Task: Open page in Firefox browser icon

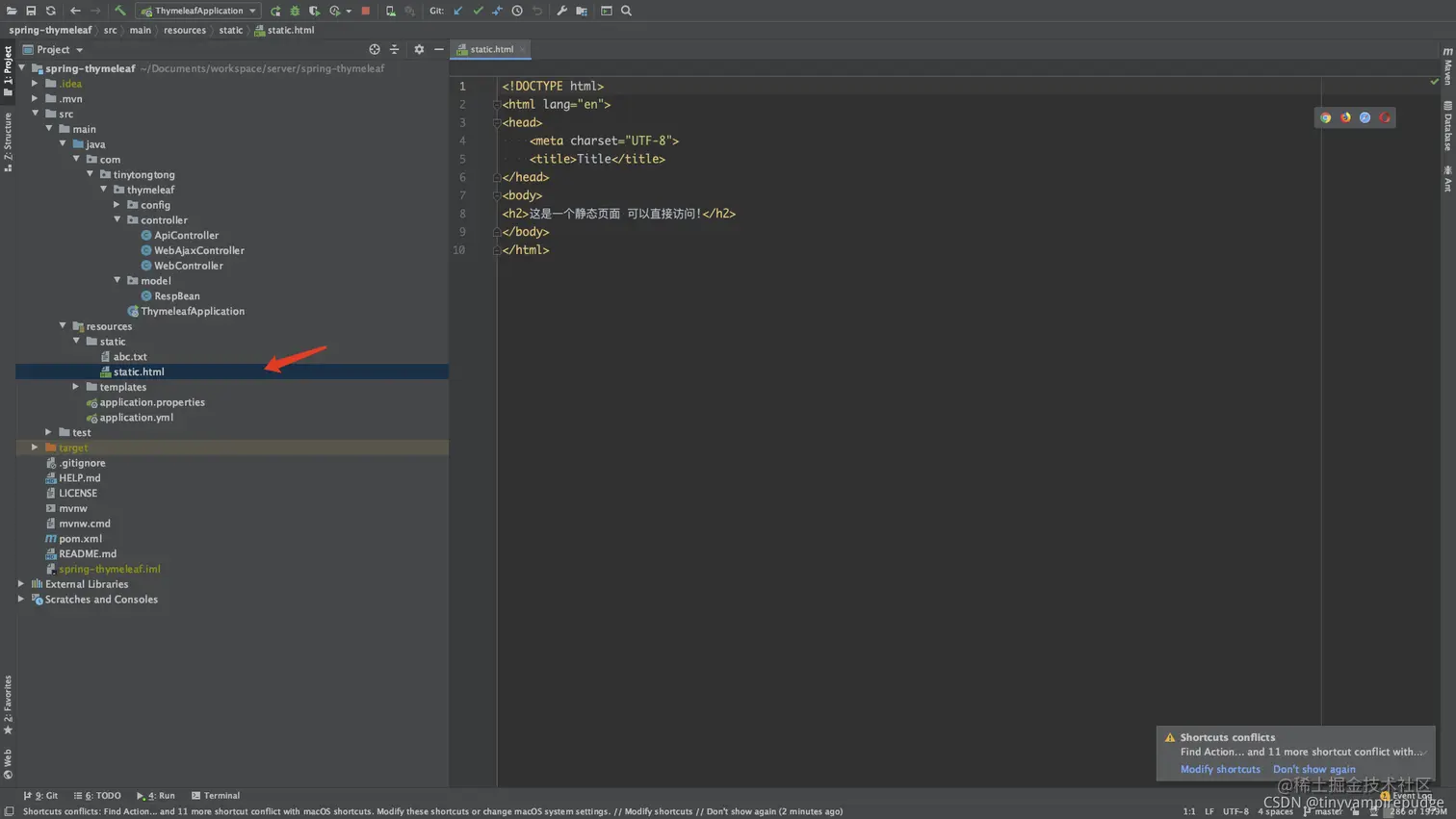Action: pyautogui.click(x=1345, y=117)
